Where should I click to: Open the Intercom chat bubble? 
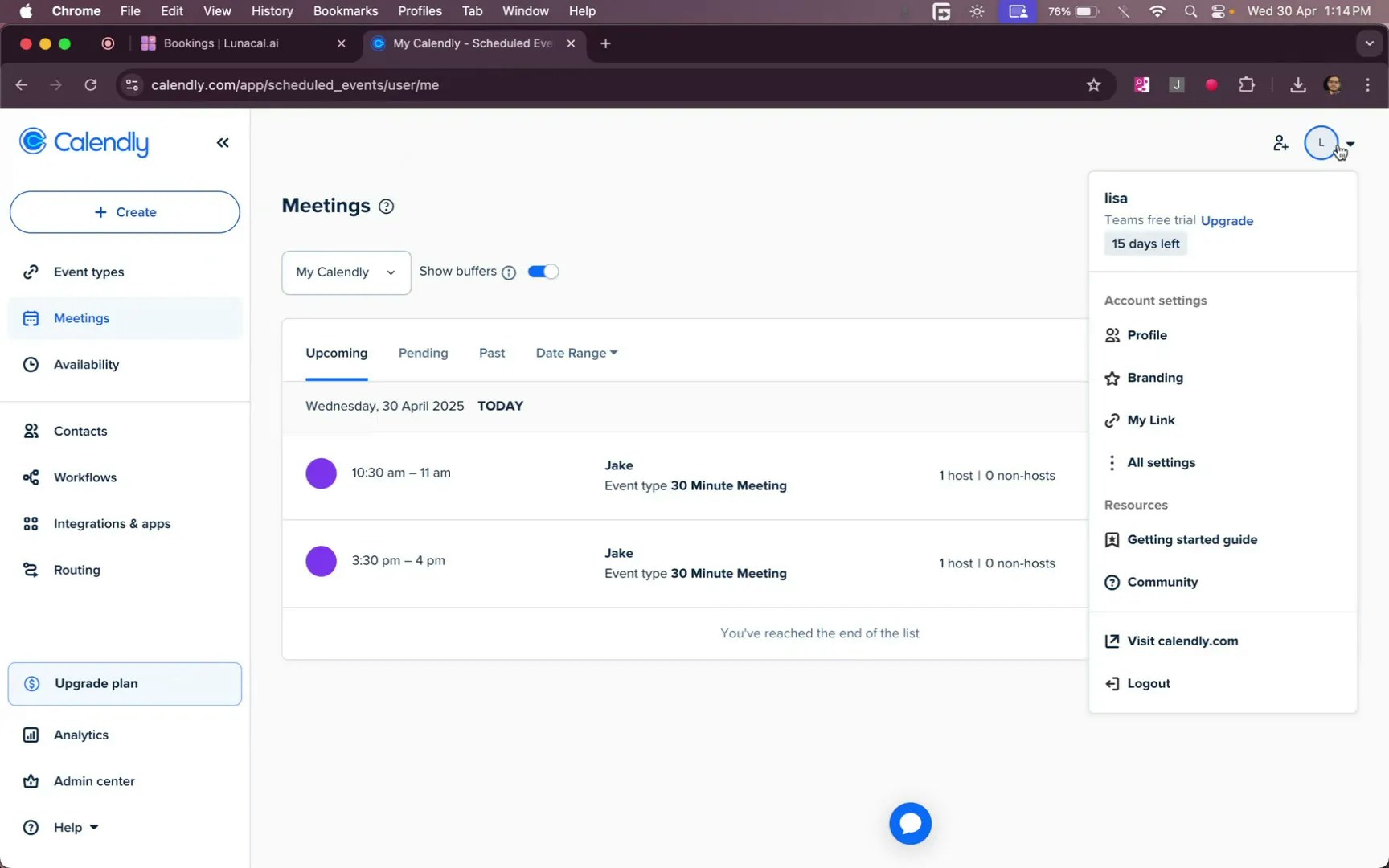tap(910, 823)
